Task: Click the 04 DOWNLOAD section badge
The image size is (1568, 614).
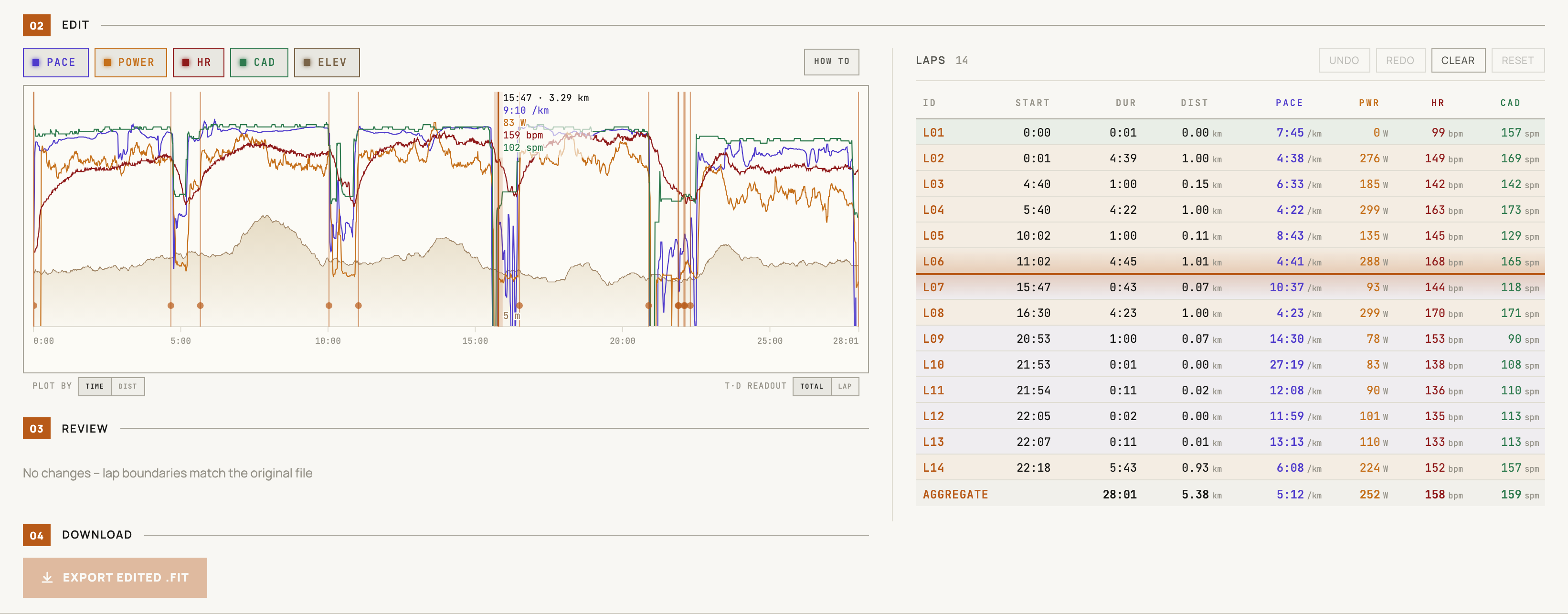Action: (x=36, y=535)
